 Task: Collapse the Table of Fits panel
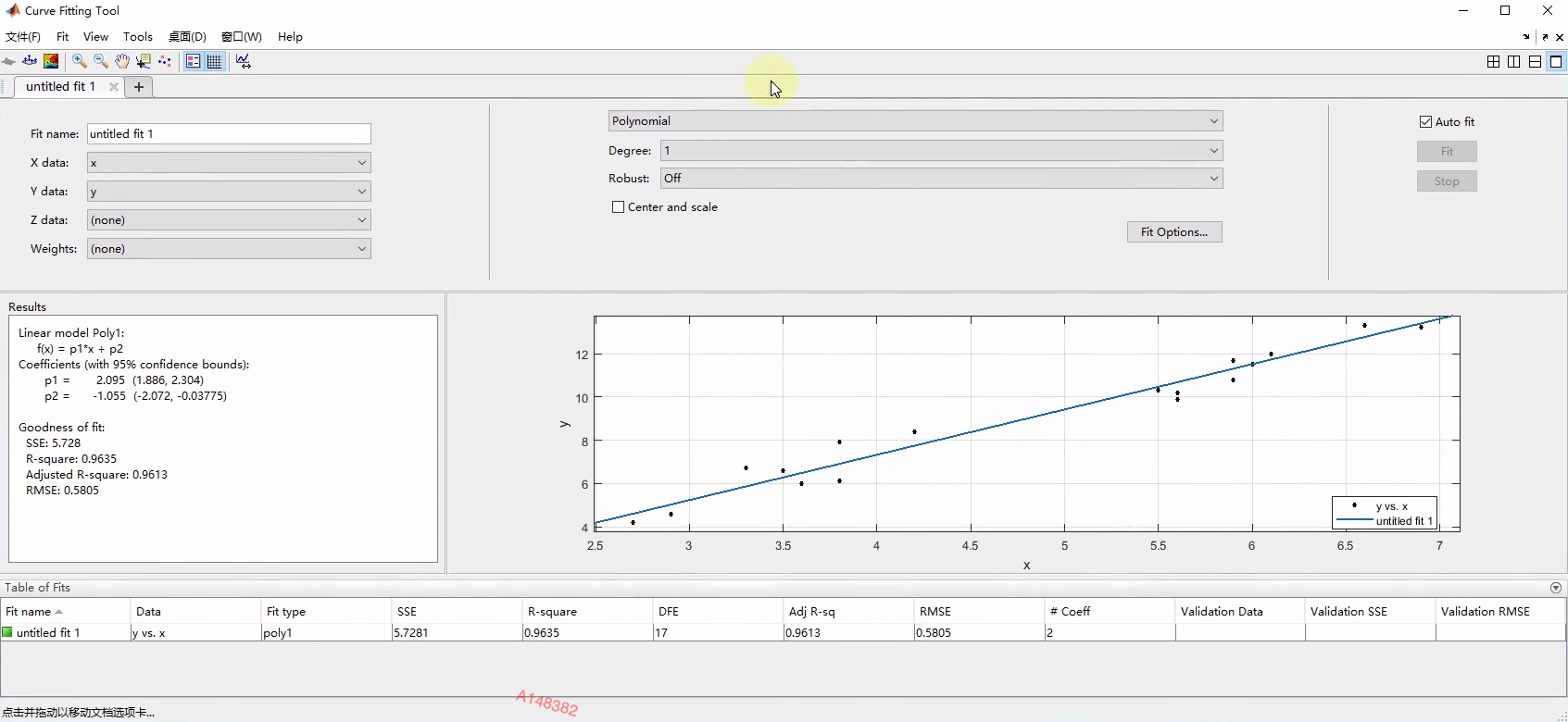coord(1556,588)
